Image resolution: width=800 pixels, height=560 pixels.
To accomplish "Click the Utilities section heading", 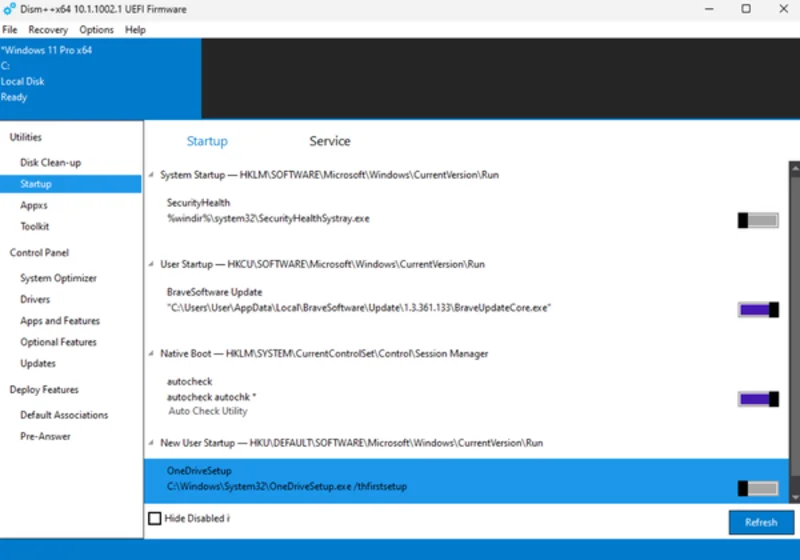I will point(26,137).
